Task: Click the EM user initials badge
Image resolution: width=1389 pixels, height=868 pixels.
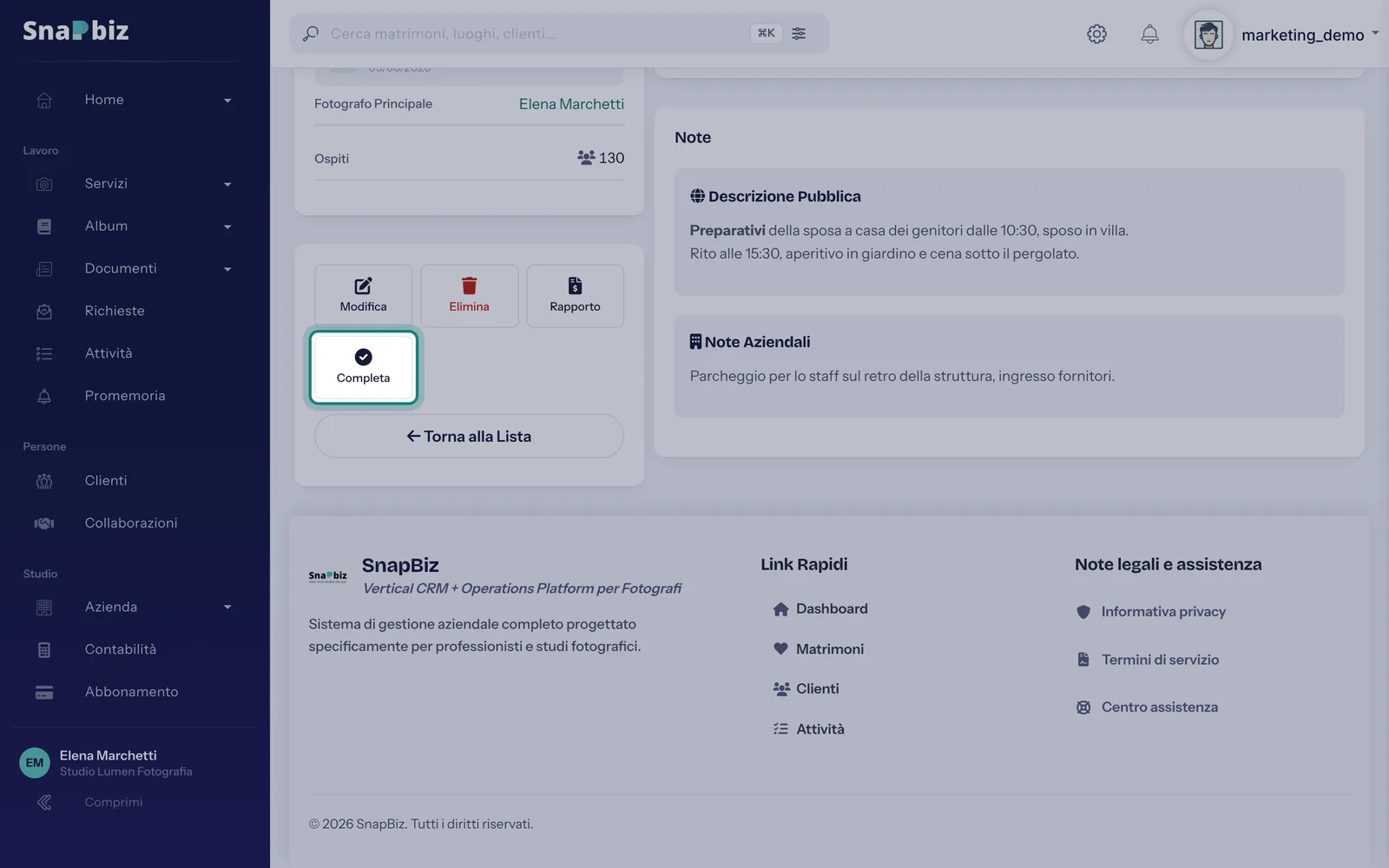Action: click(35, 763)
